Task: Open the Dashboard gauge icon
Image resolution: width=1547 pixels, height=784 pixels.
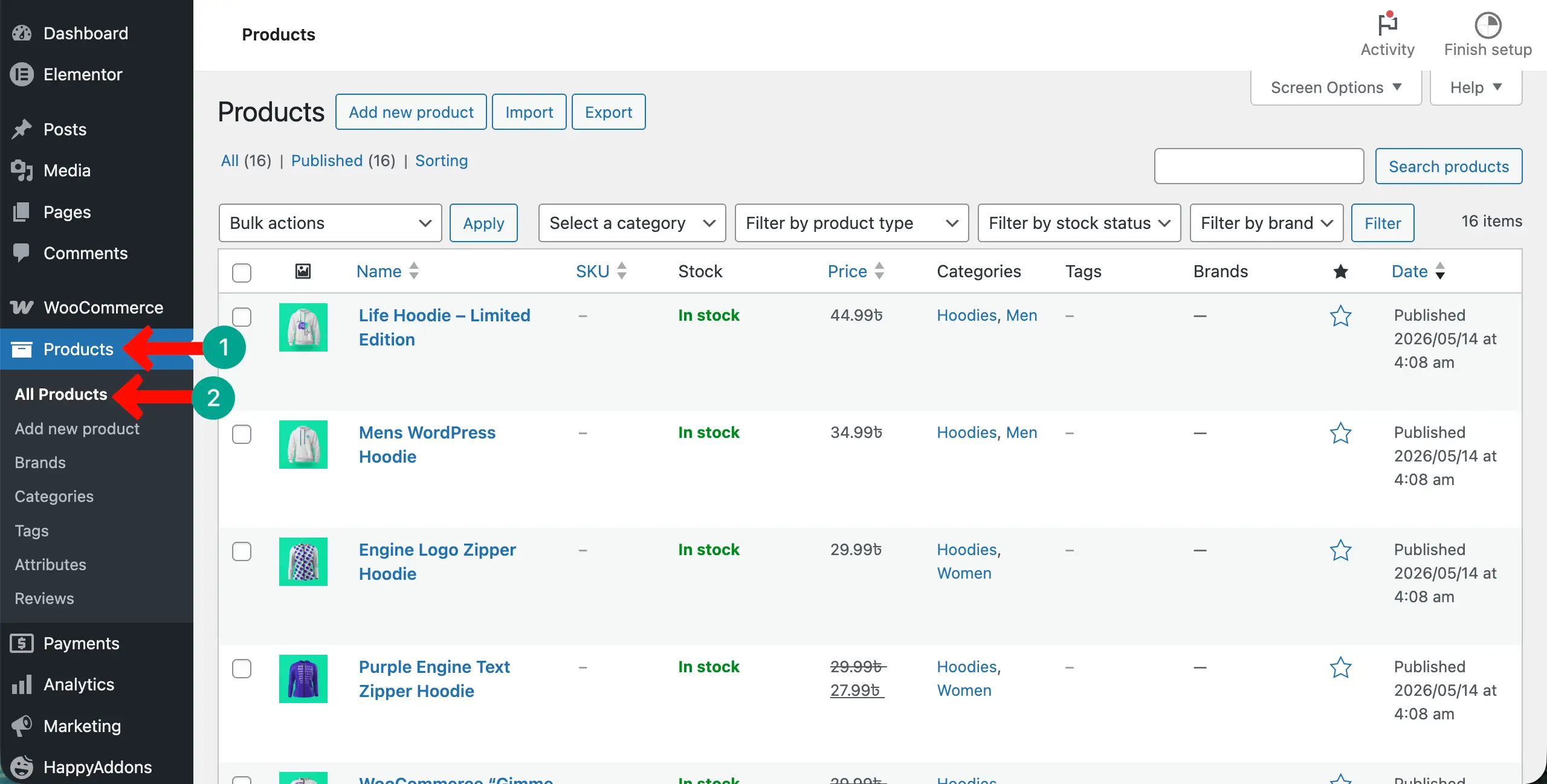Action: pos(22,33)
